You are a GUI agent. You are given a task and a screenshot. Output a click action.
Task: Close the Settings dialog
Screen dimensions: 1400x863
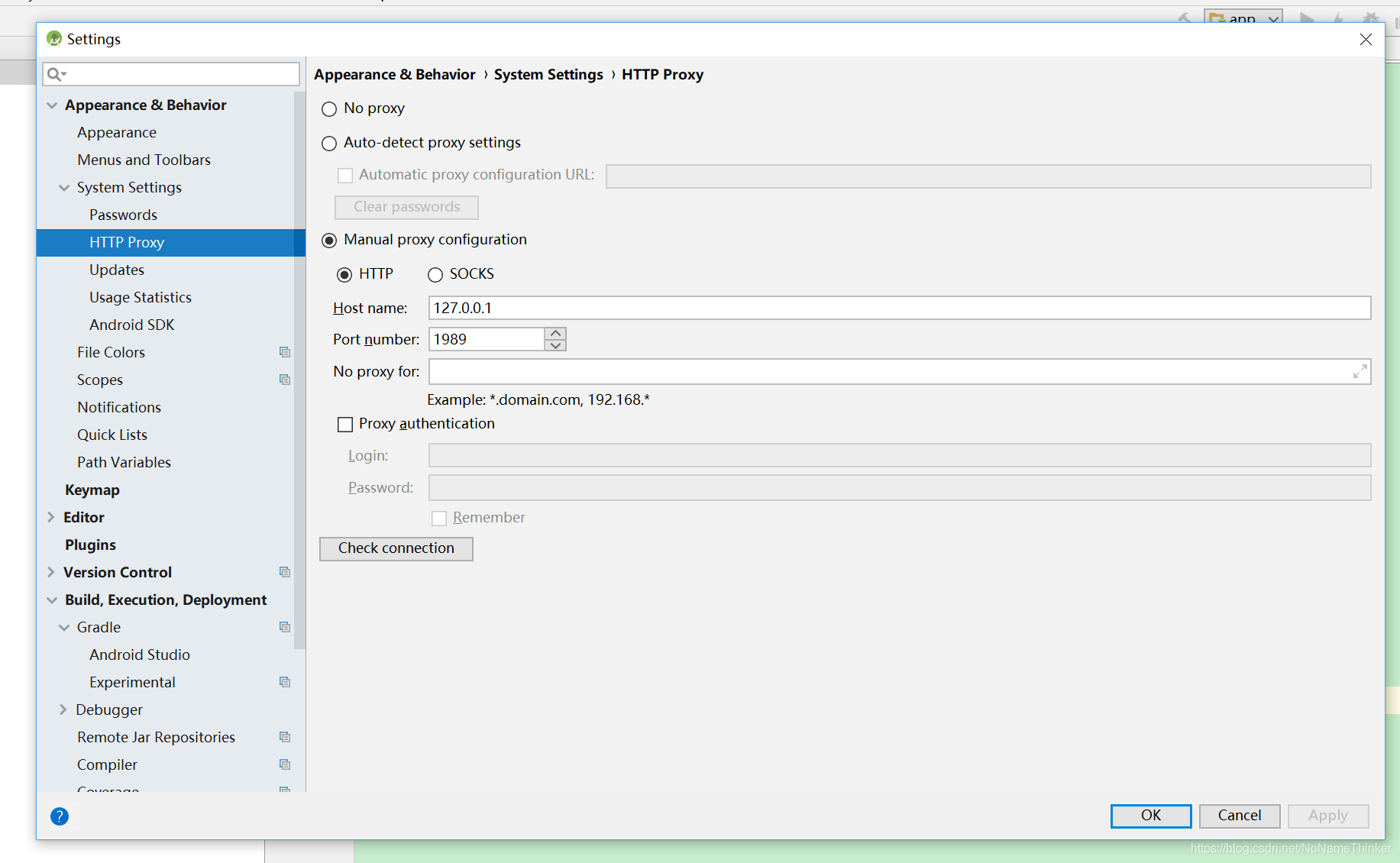[1366, 39]
